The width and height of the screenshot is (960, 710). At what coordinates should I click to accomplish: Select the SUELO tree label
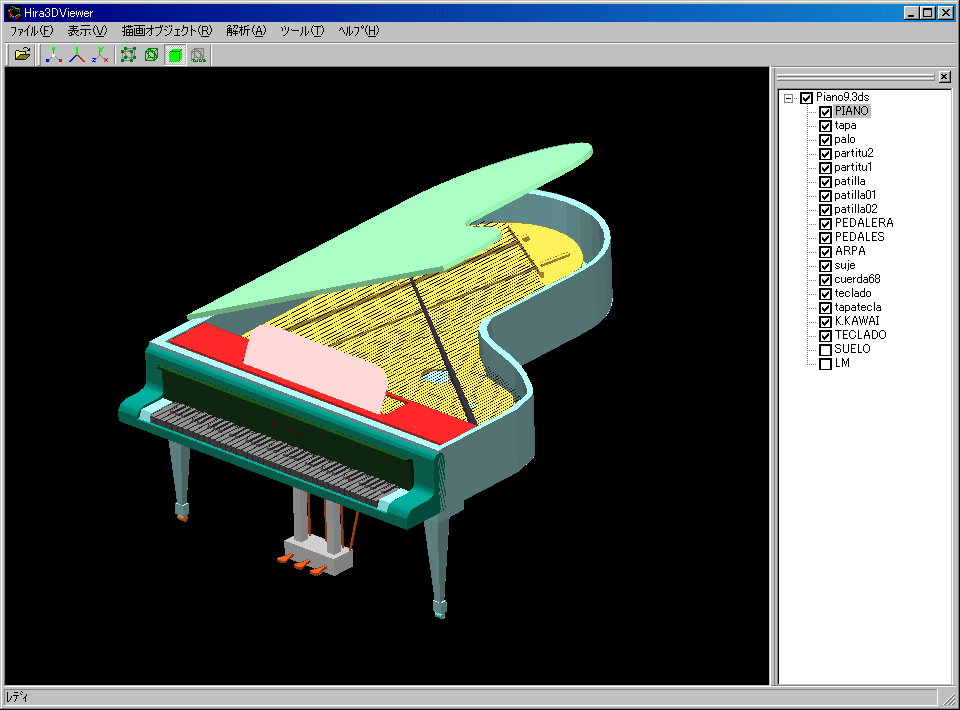click(x=852, y=349)
